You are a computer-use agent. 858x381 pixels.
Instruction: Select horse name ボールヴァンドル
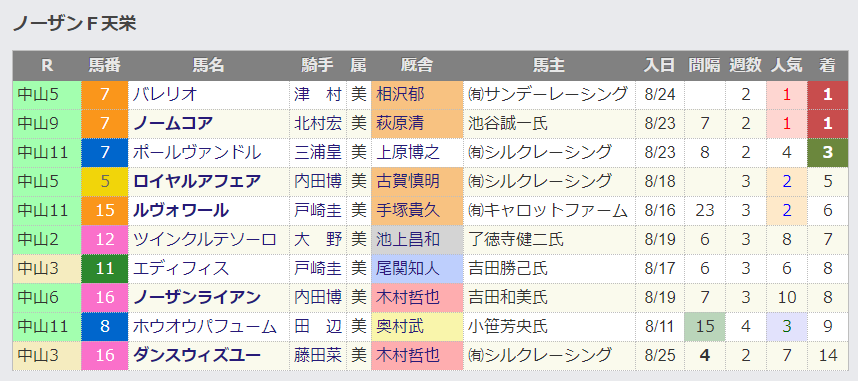pos(196,153)
